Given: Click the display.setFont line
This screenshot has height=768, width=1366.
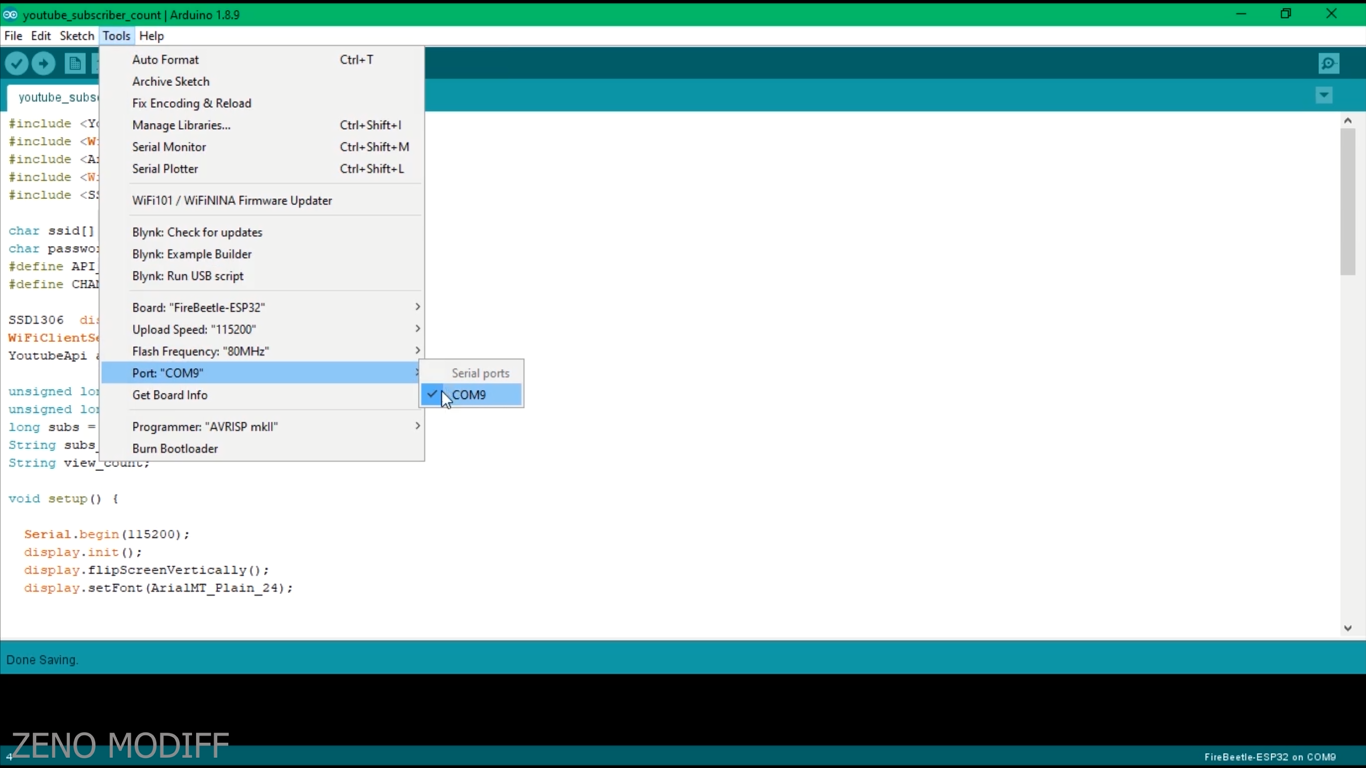Looking at the screenshot, I should (159, 588).
